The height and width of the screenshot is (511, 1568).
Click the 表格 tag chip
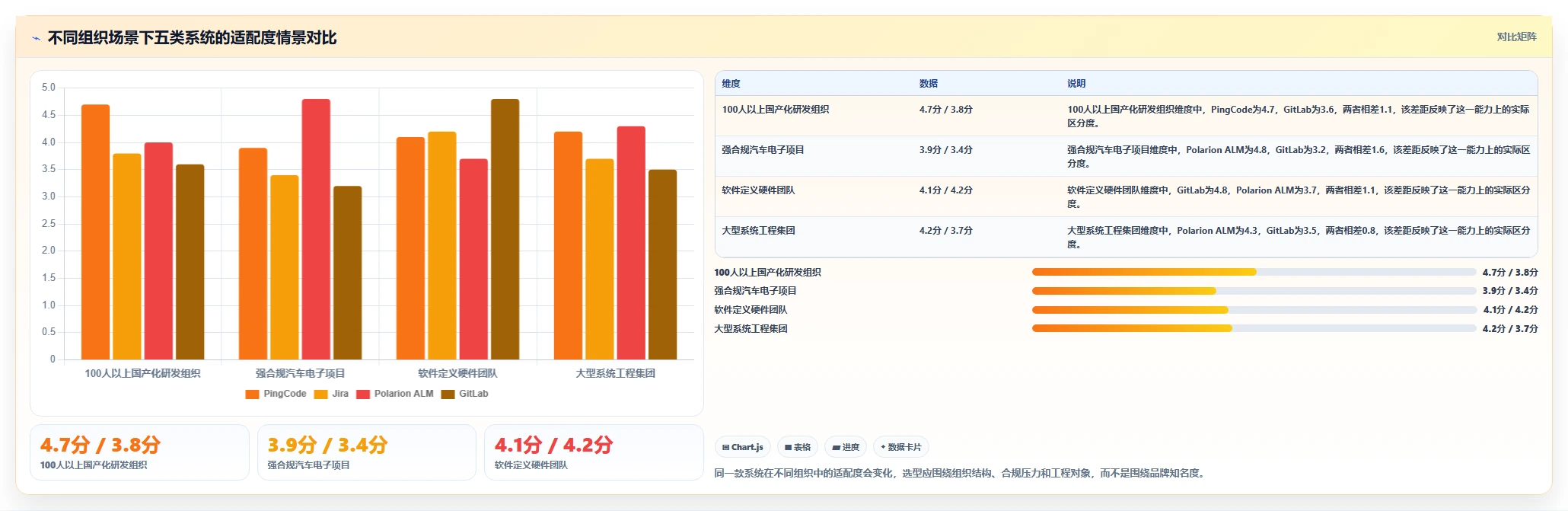coord(797,447)
